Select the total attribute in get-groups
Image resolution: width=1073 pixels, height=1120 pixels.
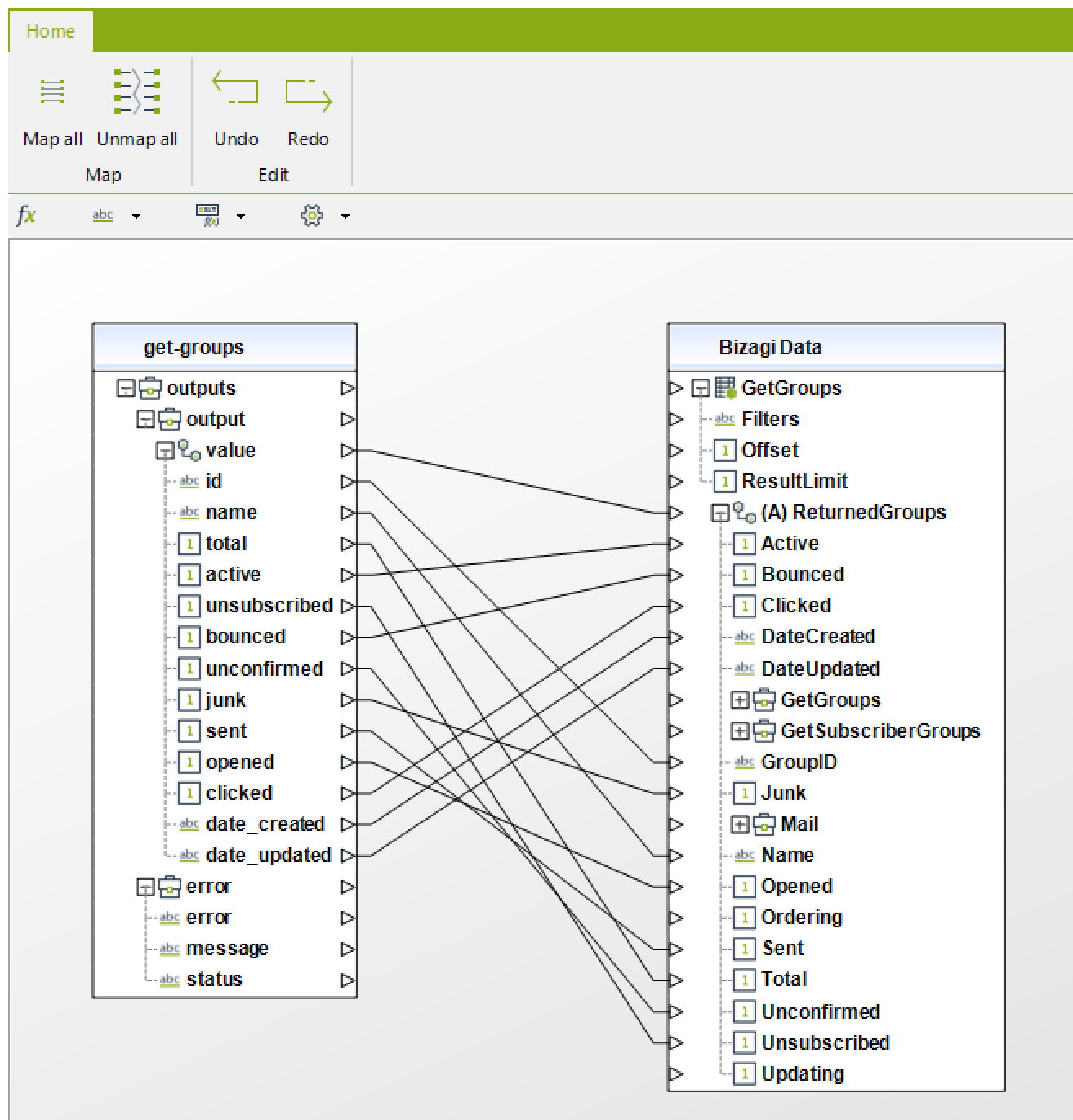pos(226,543)
